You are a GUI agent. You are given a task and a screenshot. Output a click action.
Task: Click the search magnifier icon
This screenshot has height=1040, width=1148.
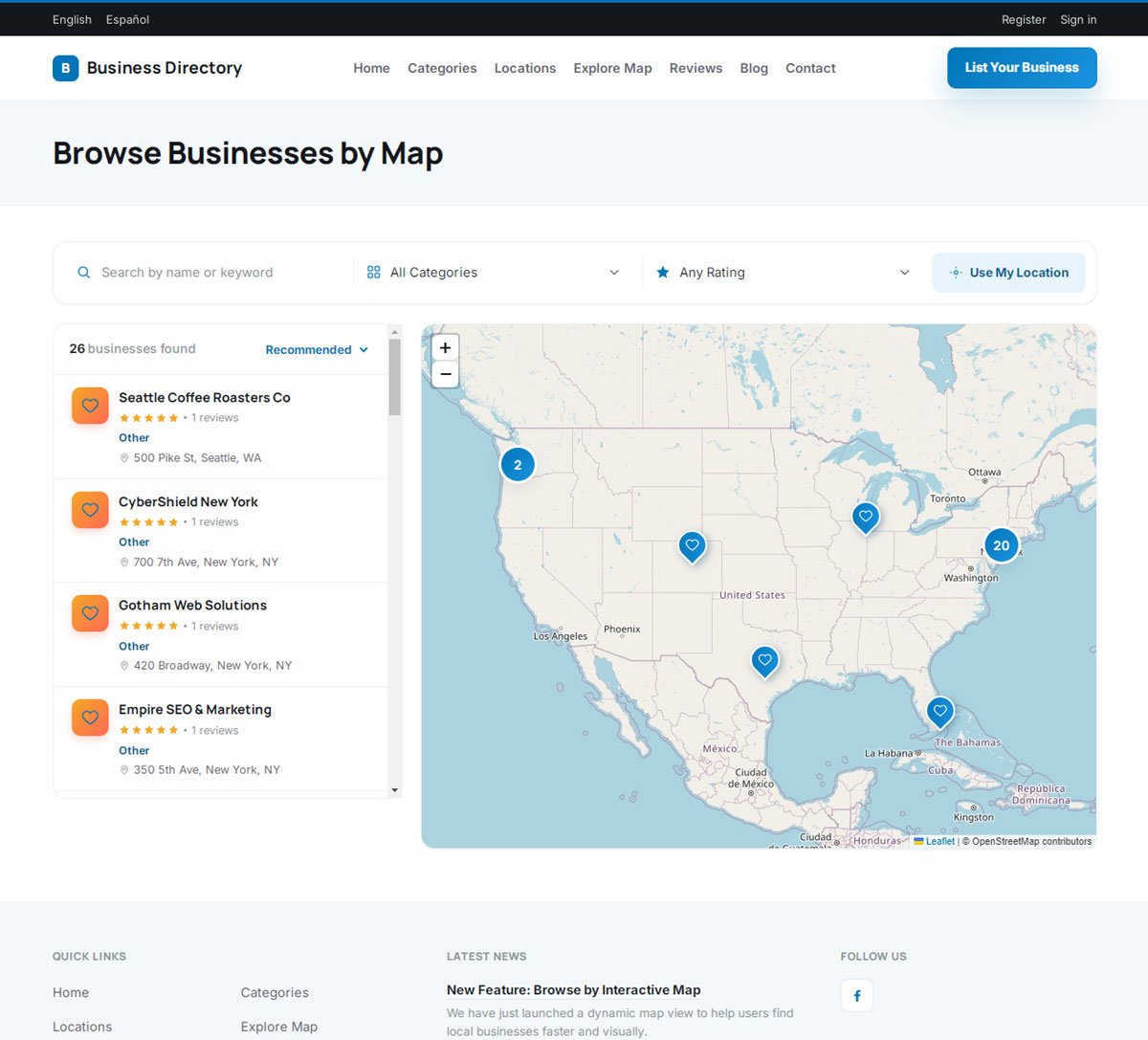84,273
